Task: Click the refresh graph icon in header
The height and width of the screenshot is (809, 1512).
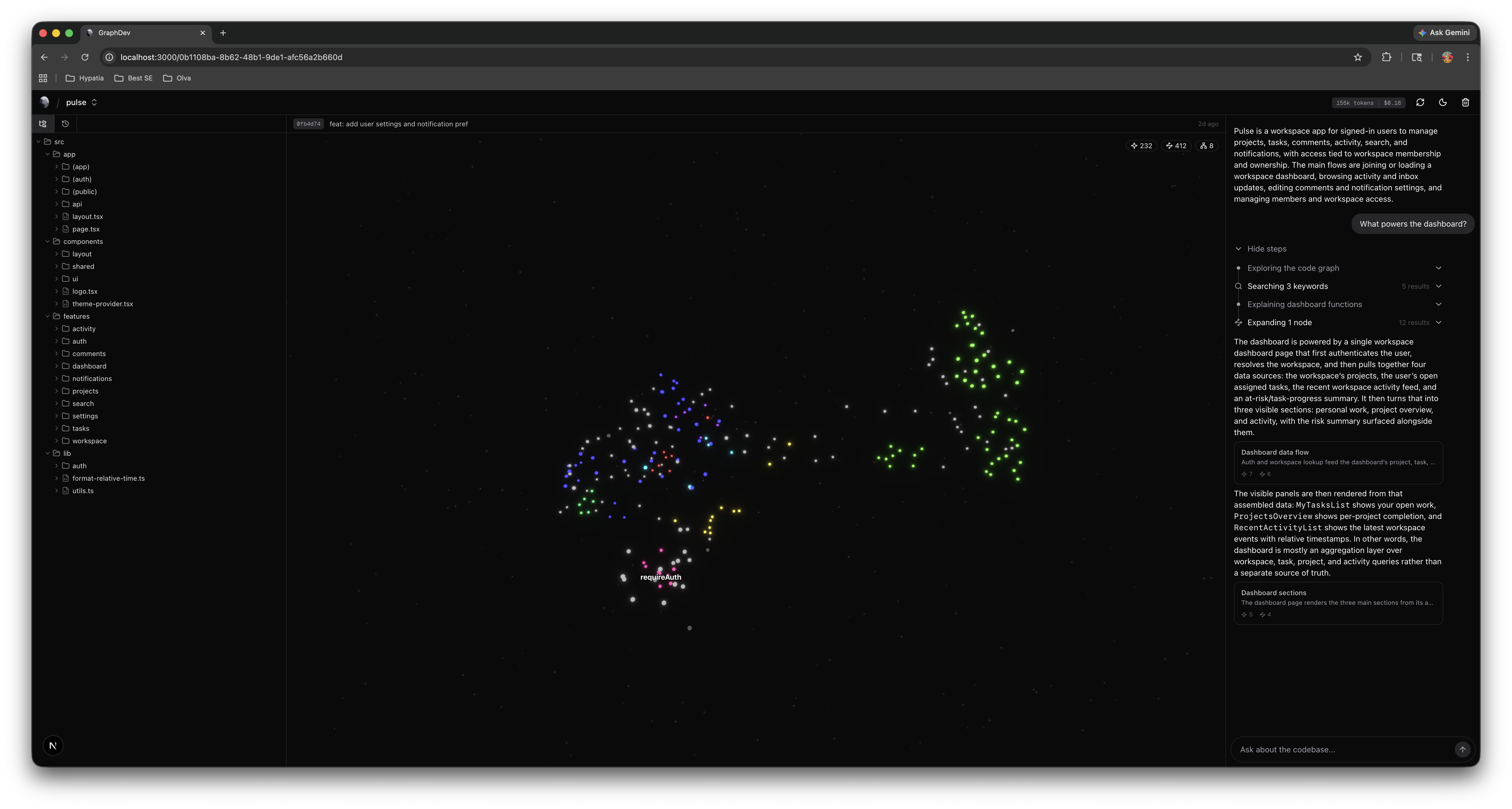Action: [x=1420, y=102]
